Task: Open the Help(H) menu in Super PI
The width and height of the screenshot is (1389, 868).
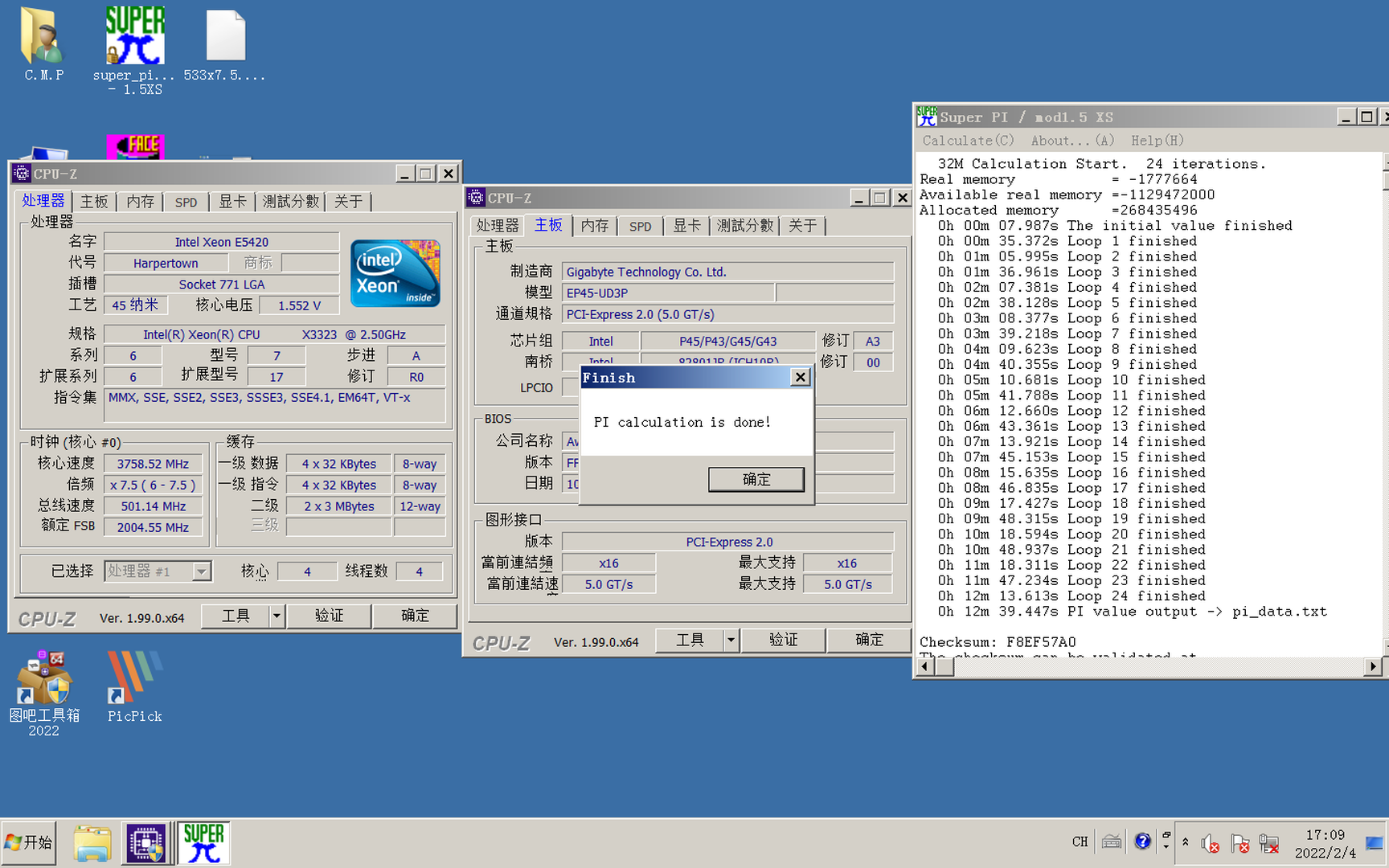Action: coord(1157,141)
